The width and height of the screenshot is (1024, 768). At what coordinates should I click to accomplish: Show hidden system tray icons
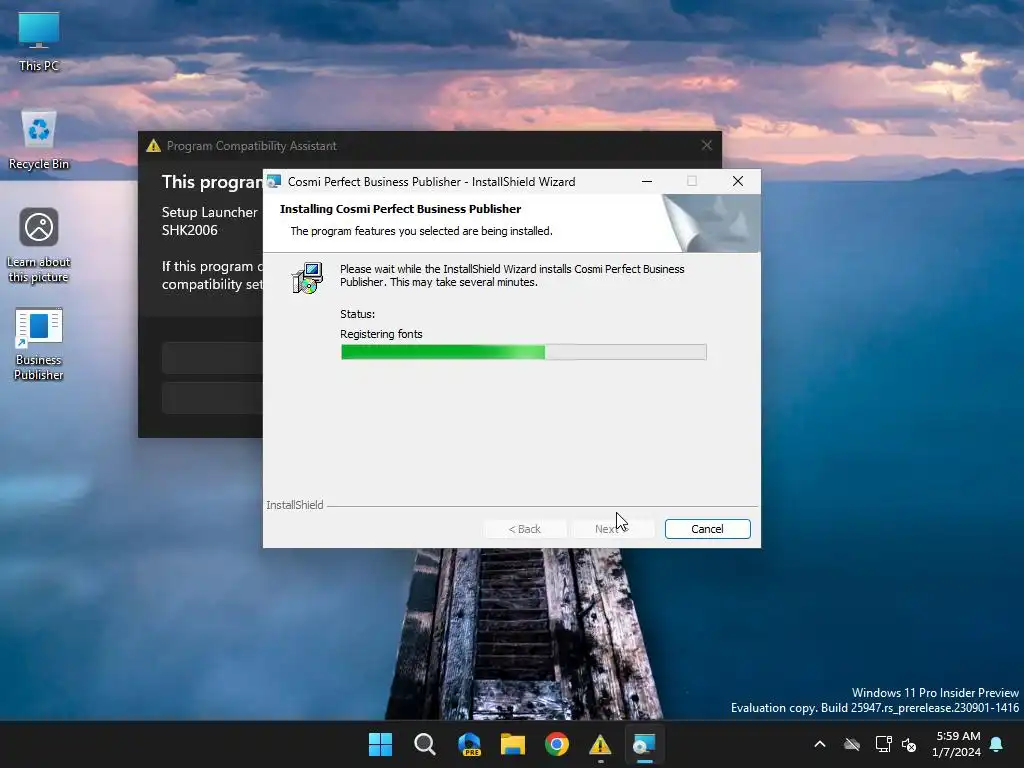coord(820,744)
